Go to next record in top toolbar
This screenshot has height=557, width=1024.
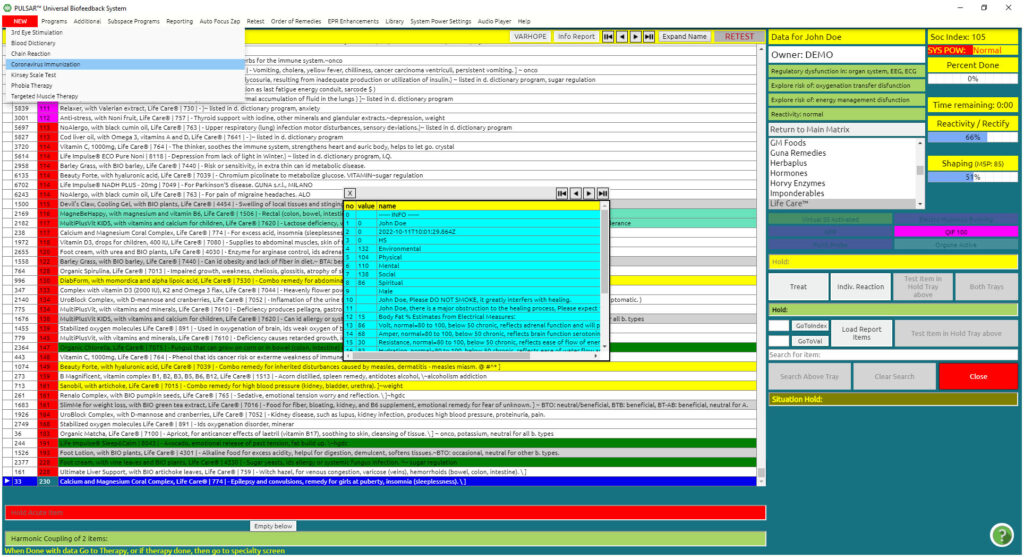point(635,37)
